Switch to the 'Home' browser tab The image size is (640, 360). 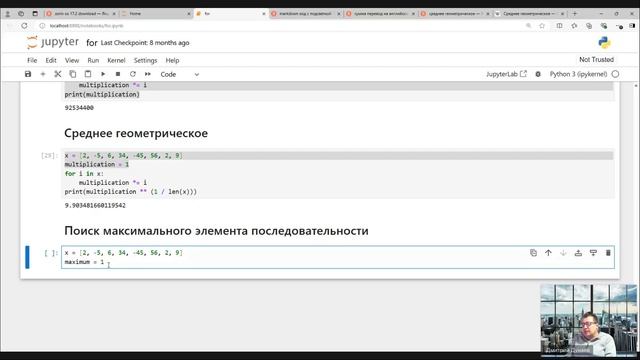[156, 13]
